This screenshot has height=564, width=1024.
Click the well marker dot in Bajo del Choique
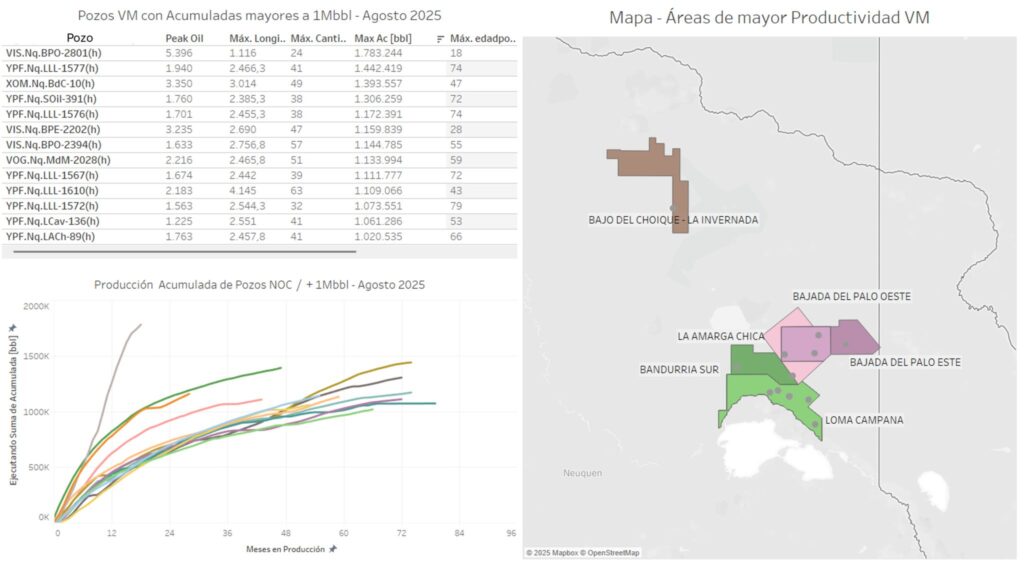(x=674, y=208)
